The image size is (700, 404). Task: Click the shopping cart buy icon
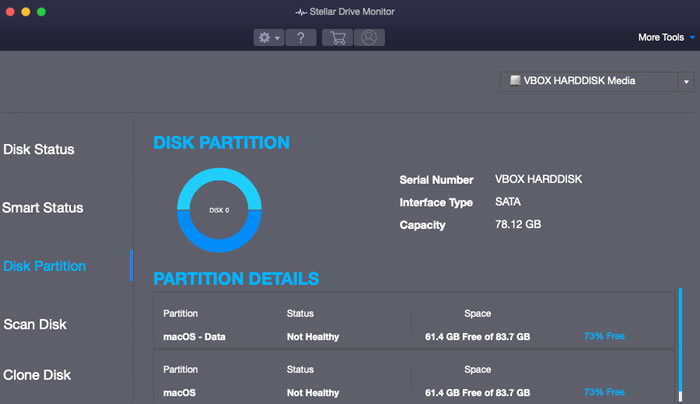pos(338,37)
